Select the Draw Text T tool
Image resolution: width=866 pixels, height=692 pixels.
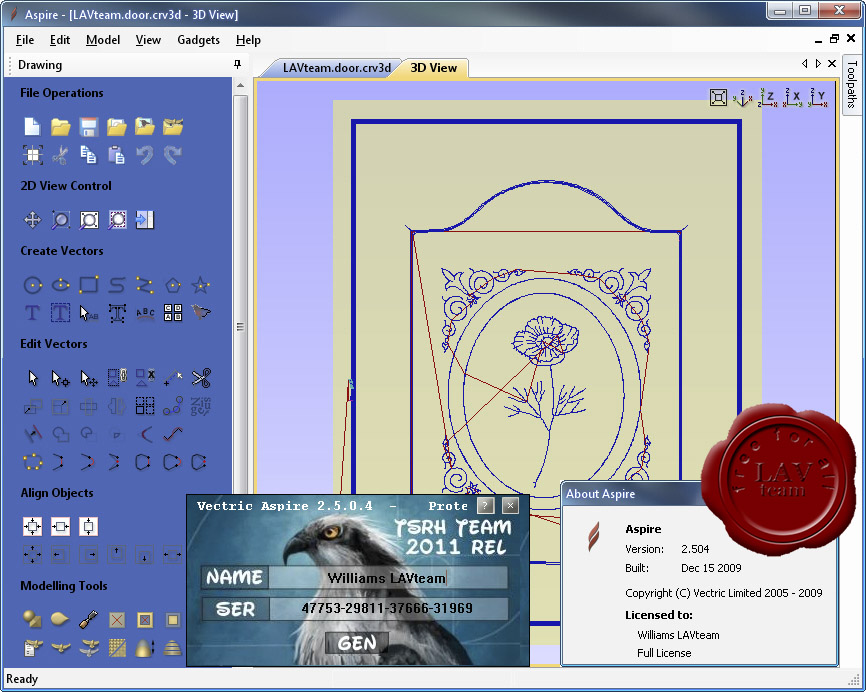point(32,313)
